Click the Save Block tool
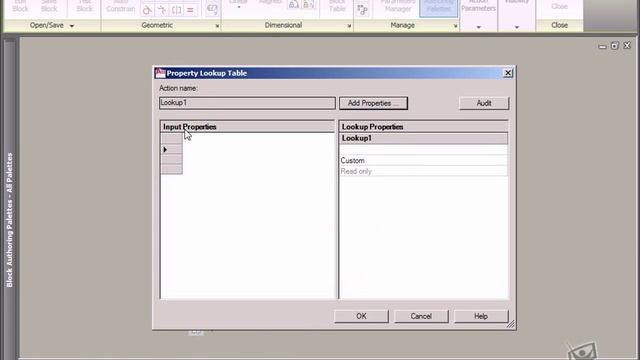 (x=49, y=6)
